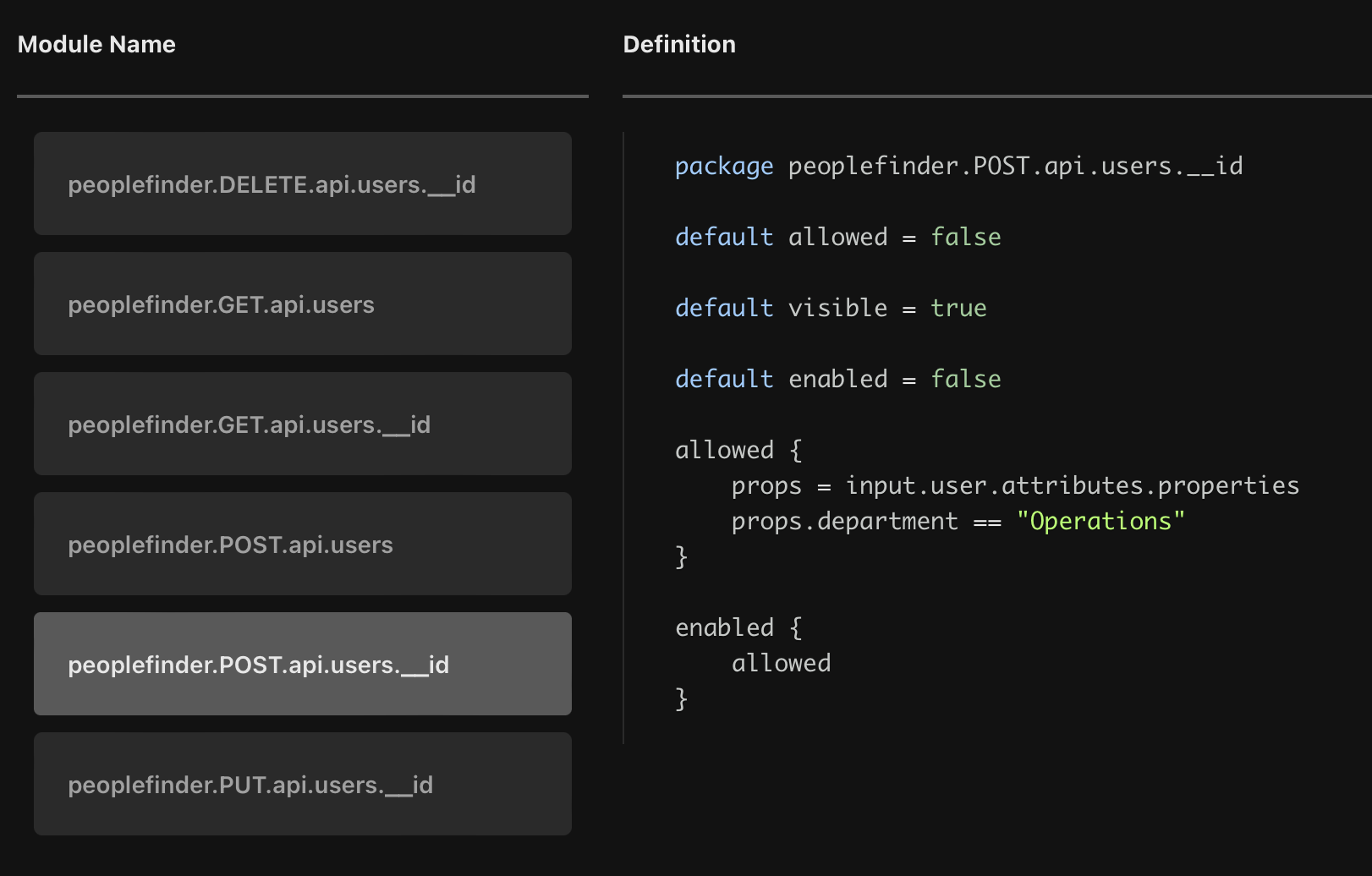Click the input.user.attributes.properties expression

(x=1072, y=486)
